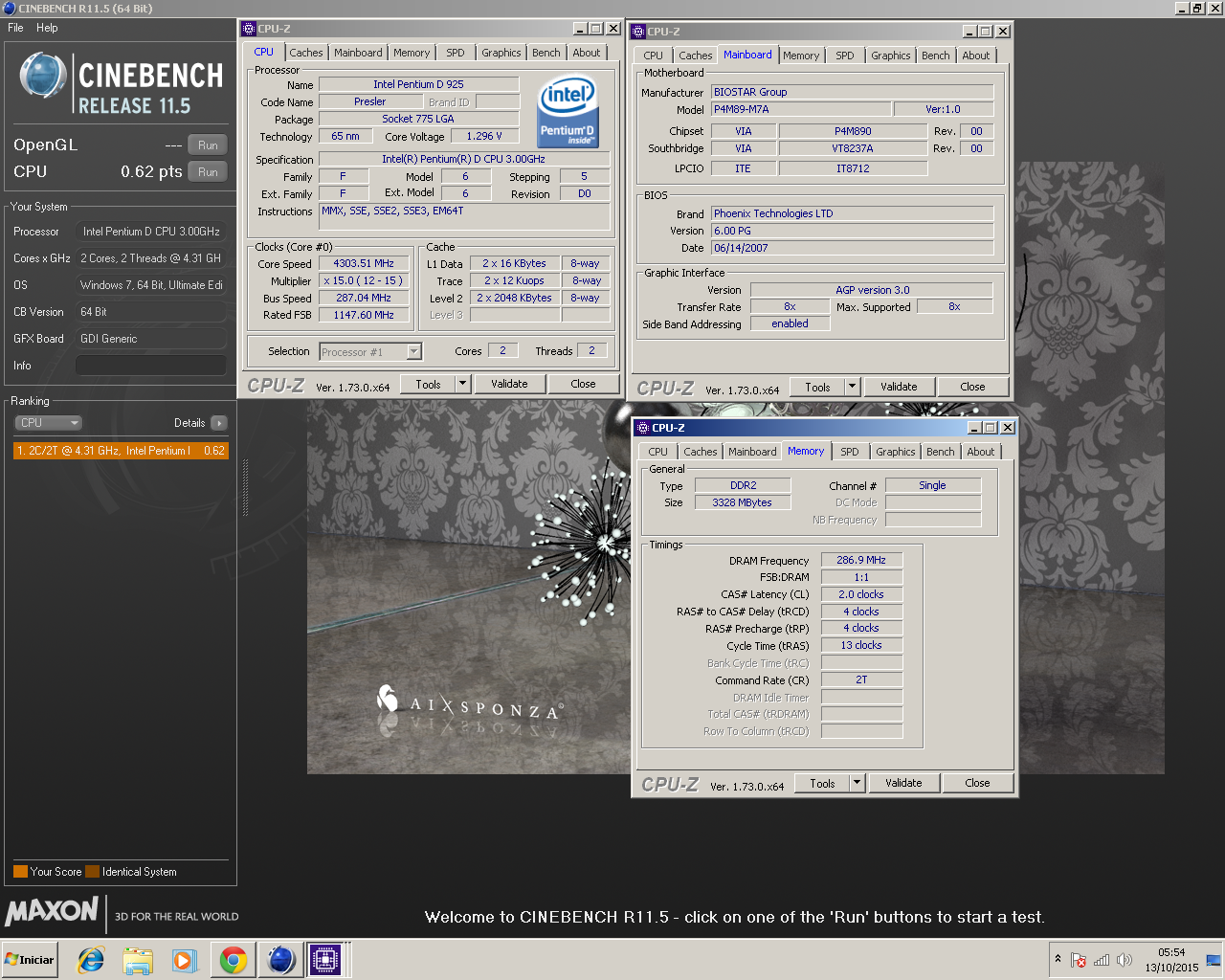
Task: Open the File menu in Cinebench
Action: click(15, 28)
